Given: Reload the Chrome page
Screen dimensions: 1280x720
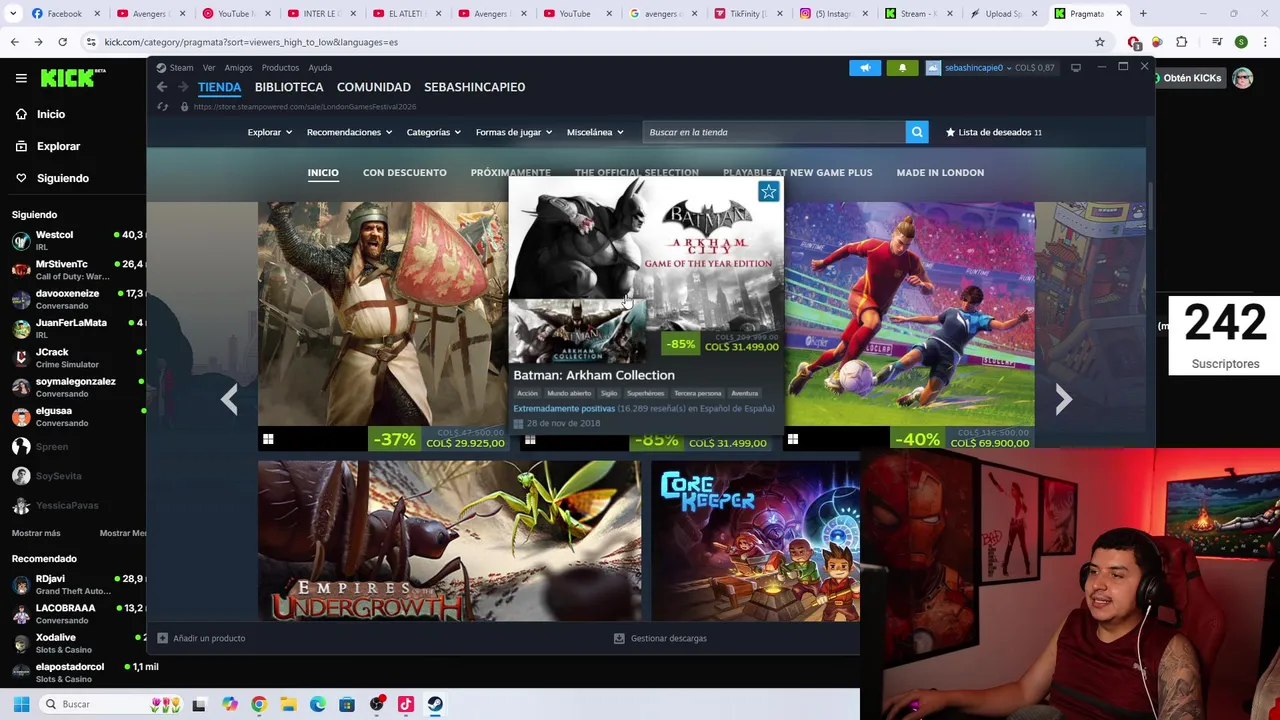Looking at the screenshot, I should point(62,42).
